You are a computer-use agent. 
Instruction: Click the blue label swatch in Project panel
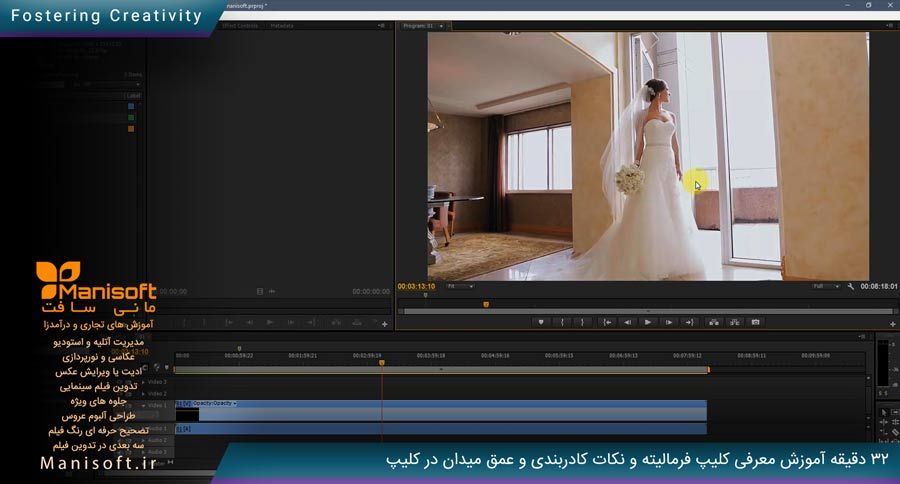coord(131,106)
